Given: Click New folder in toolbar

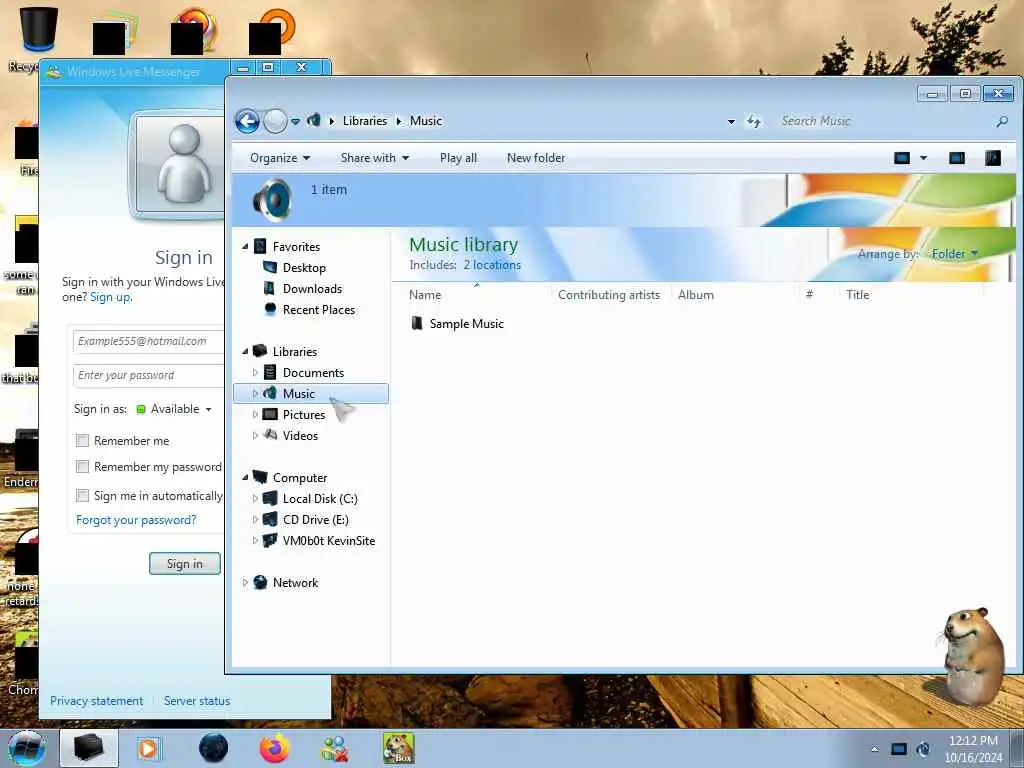Looking at the screenshot, I should click(536, 158).
